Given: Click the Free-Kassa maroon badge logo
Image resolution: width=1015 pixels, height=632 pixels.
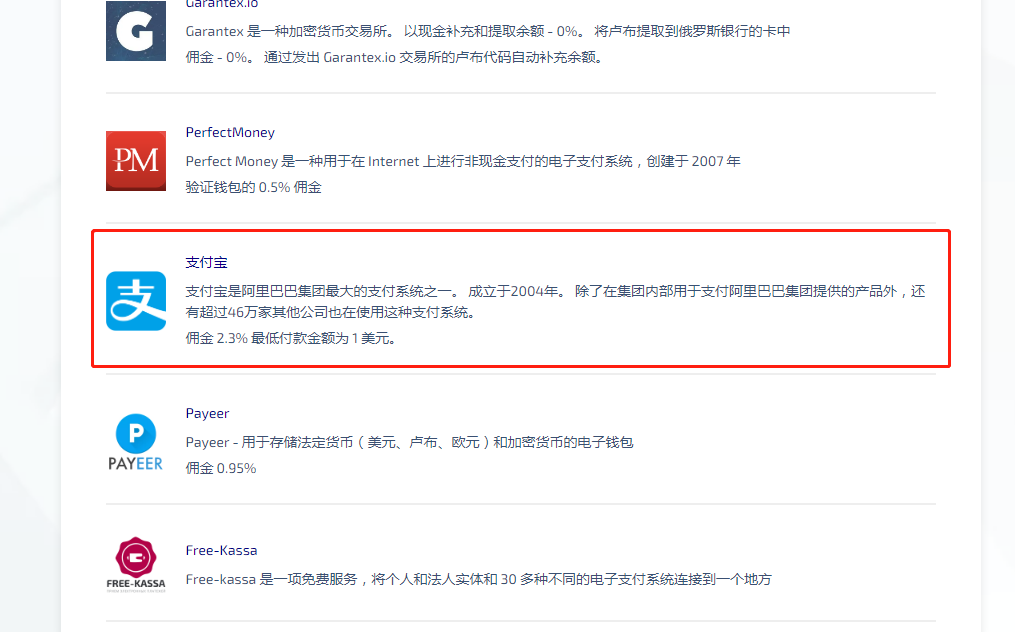Looking at the screenshot, I should coord(136,556).
